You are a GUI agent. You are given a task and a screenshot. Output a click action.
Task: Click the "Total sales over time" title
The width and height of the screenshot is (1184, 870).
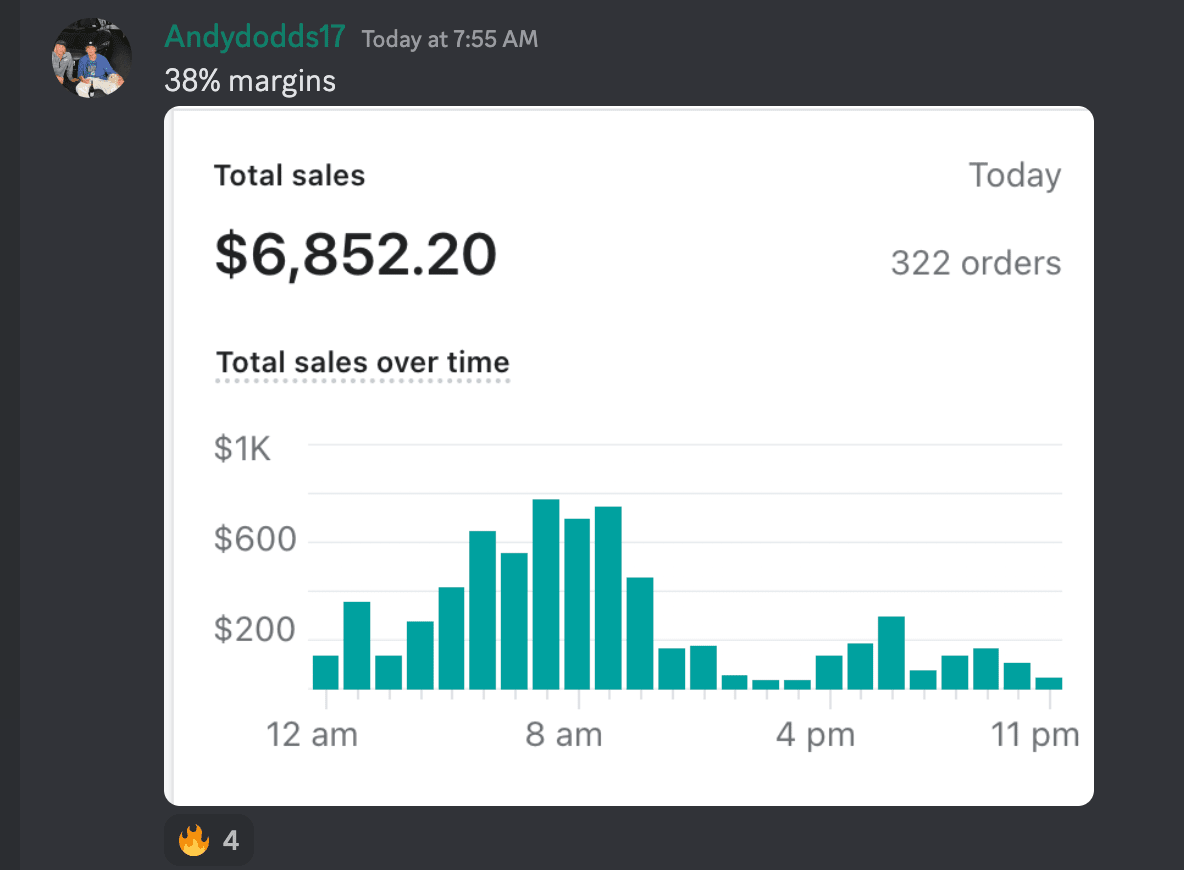pos(363,362)
